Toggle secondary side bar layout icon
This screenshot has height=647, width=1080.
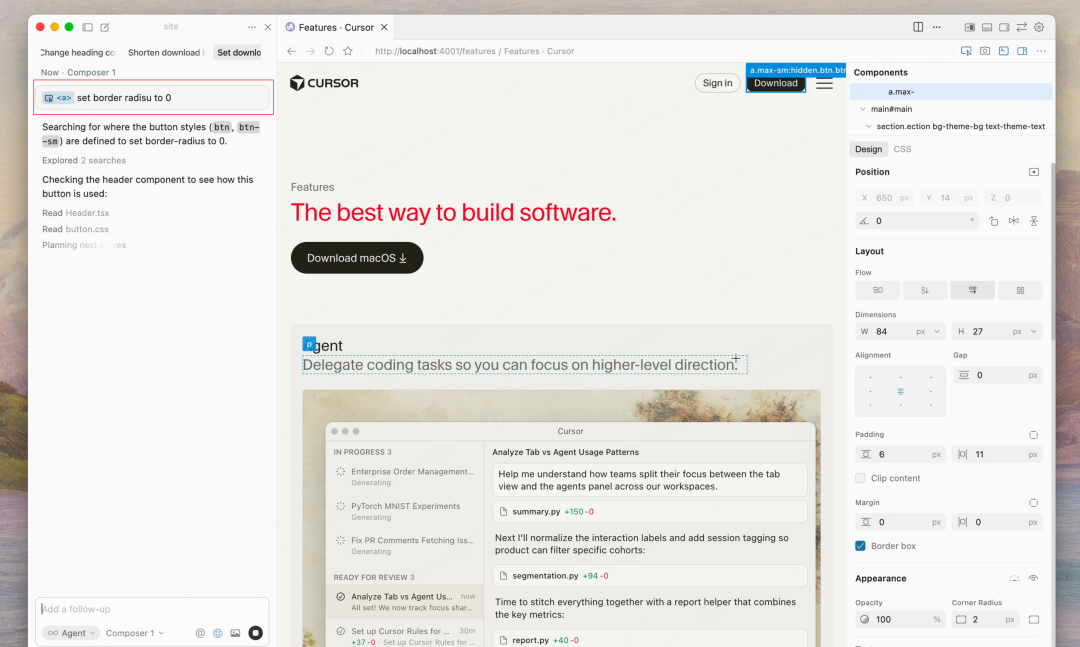tap(1004, 28)
